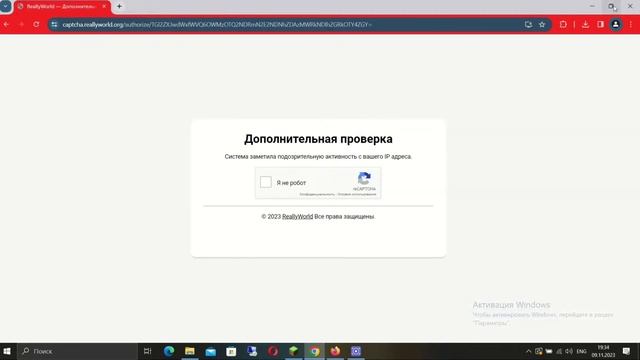640x360 pixels.
Task: Open a new browser tab
Action: [119, 6]
